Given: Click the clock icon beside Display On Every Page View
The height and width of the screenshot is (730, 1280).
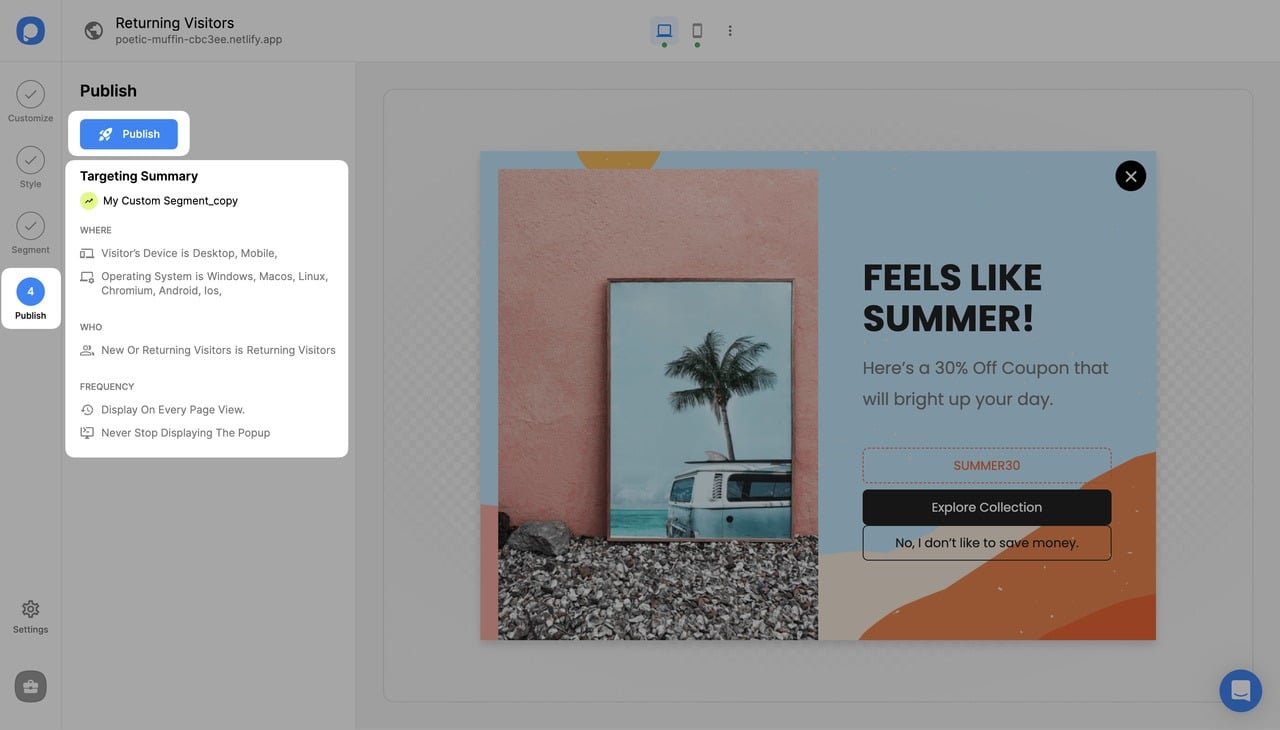Looking at the screenshot, I should (87, 410).
